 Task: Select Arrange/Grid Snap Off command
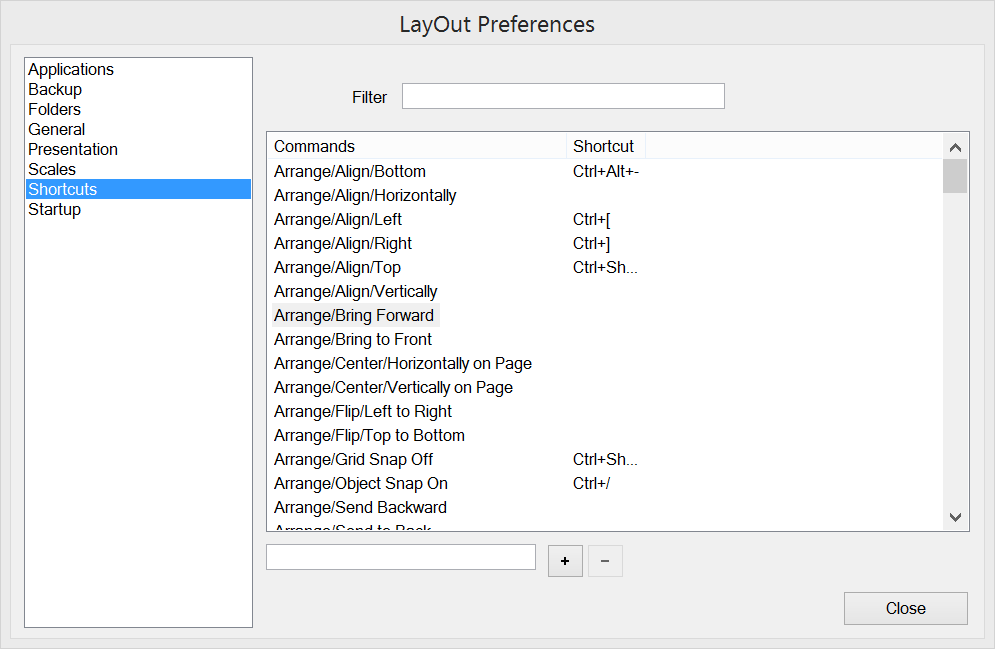pyautogui.click(x=353, y=459)
